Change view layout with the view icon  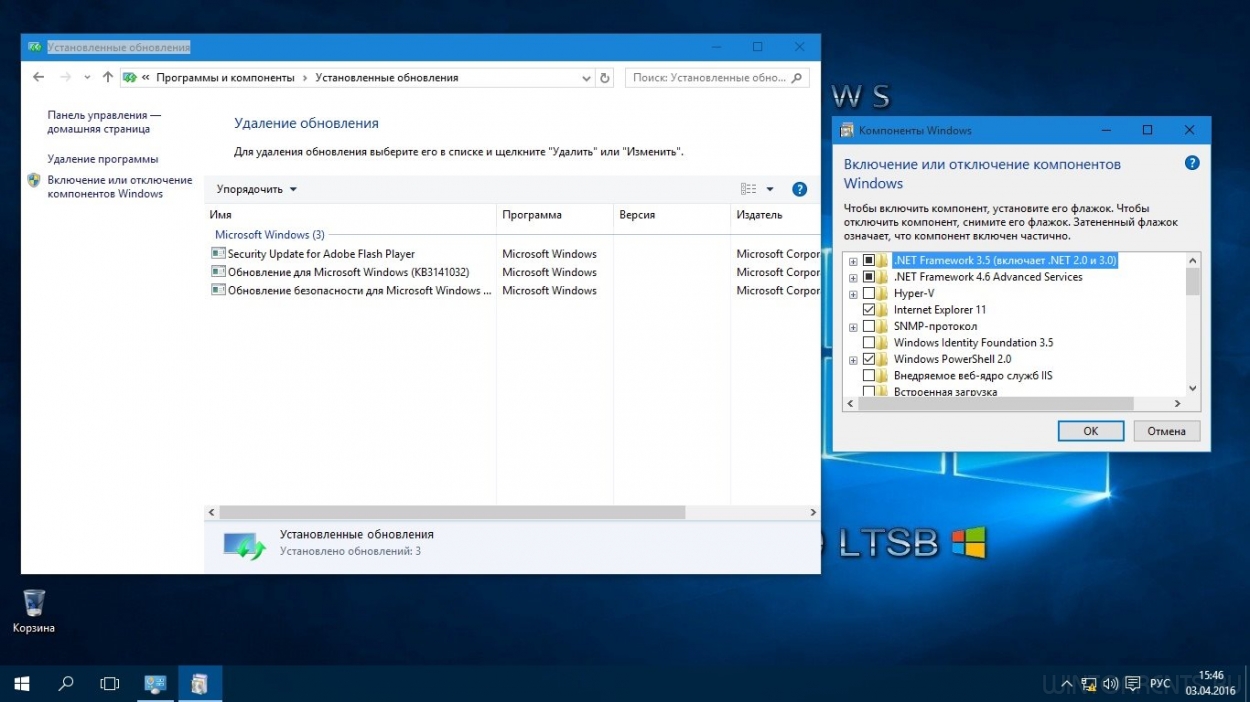748,189
